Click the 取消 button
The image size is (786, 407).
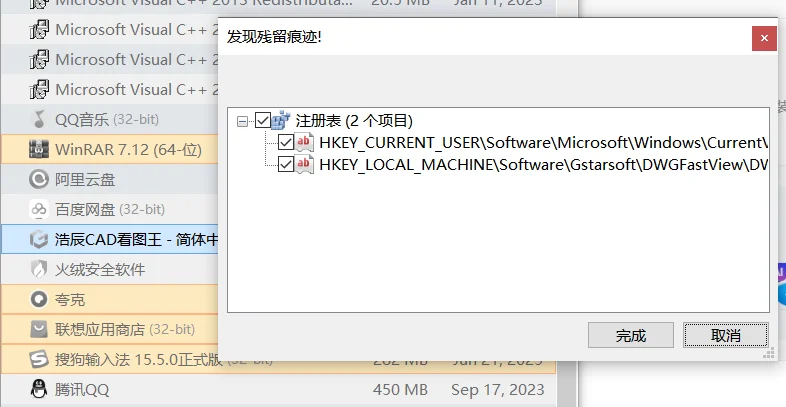click(725, 335)
